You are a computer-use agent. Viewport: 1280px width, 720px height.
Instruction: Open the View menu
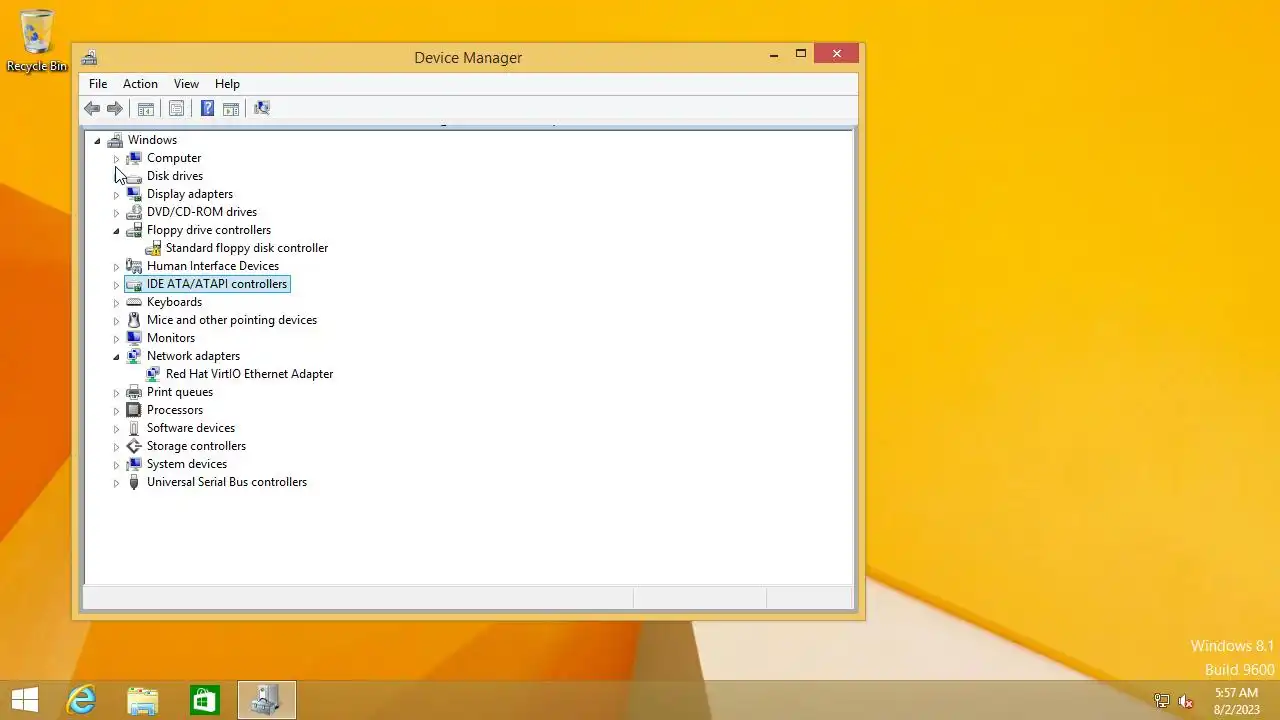pyautogui.click(x=186, y=84)
